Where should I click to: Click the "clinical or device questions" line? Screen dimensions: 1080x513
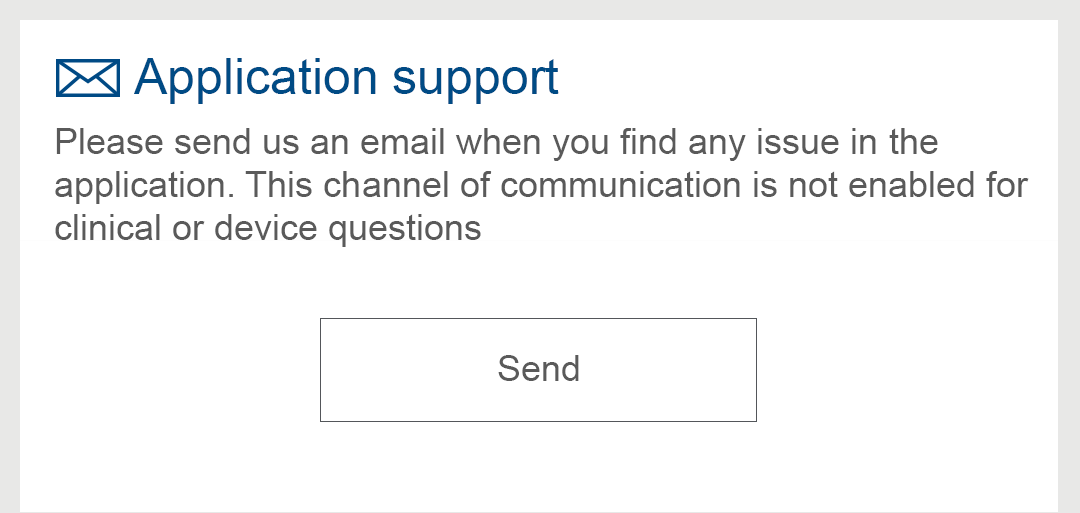(x=268, y=228)
